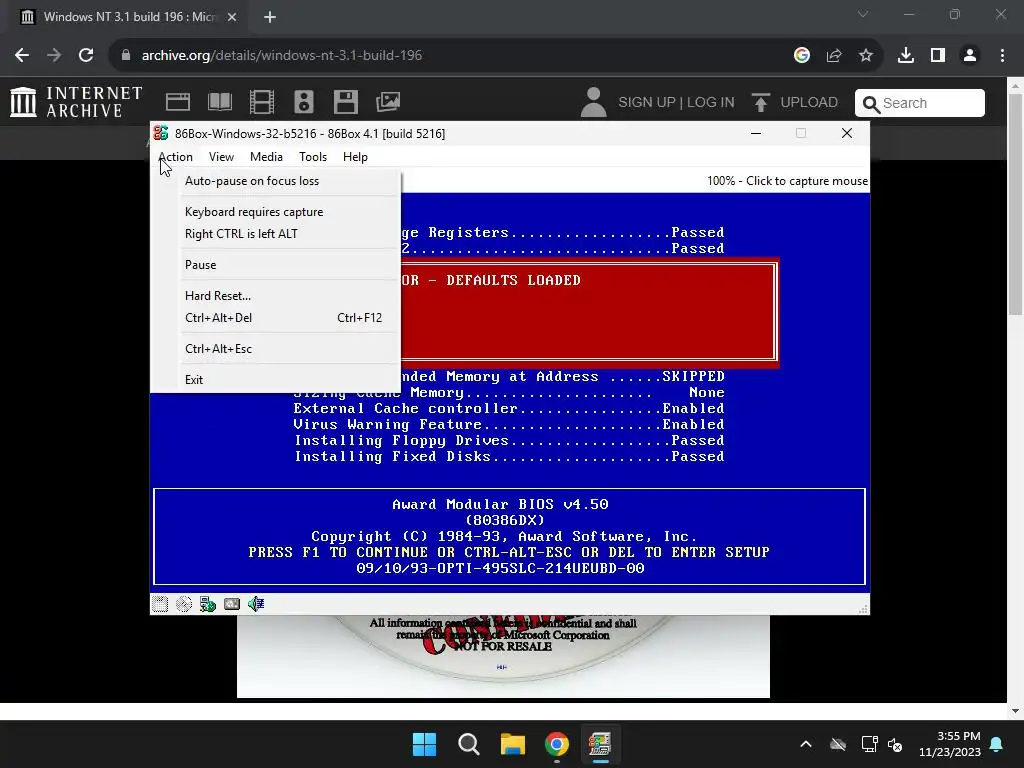The image size is (1024, 768).
Task: Click the CD-ROM drive status bar icon
Action: coord(184,604)
